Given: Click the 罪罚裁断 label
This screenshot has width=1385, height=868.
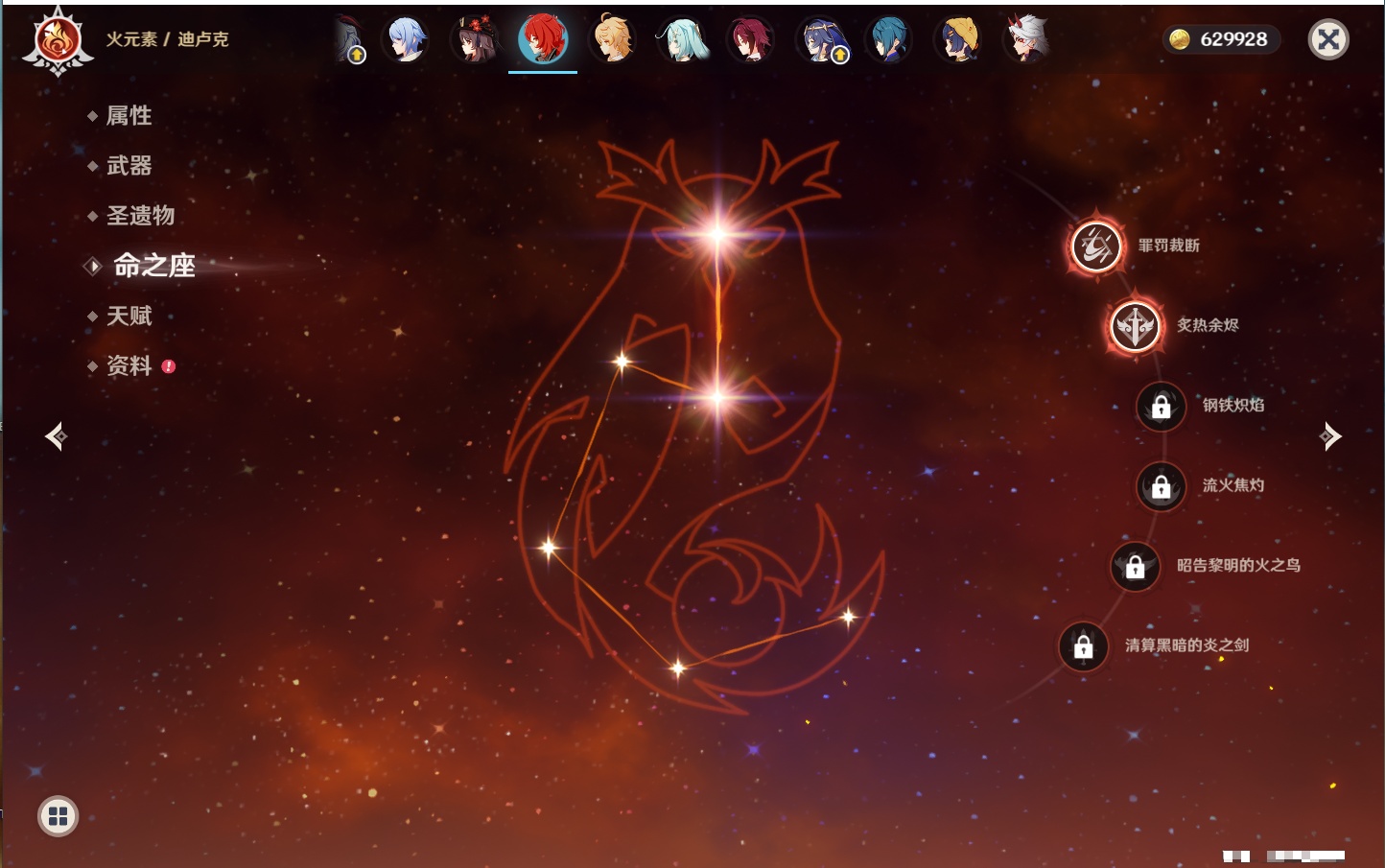Looking at the screenshot, I should point(1169,246).
